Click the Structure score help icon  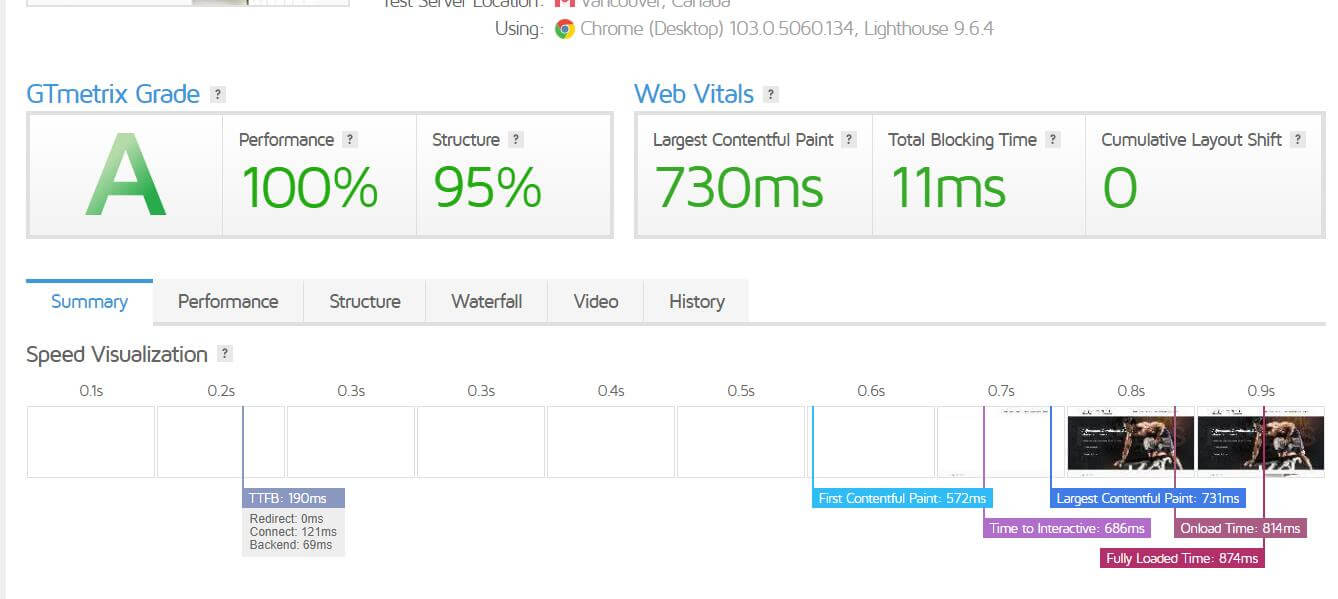tap(515, 140)
